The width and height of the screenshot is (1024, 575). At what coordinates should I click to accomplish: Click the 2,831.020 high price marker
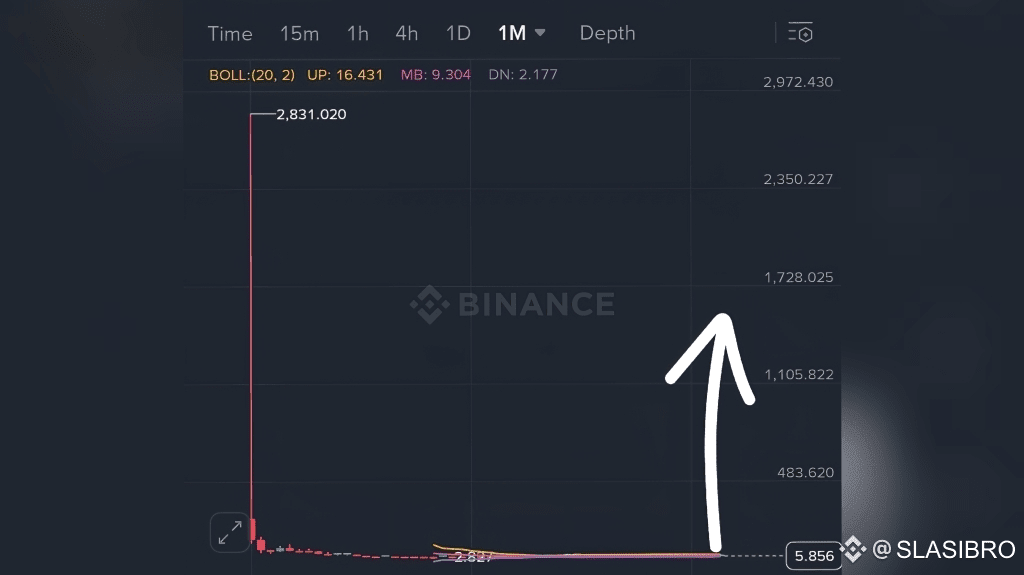(311, 114)
